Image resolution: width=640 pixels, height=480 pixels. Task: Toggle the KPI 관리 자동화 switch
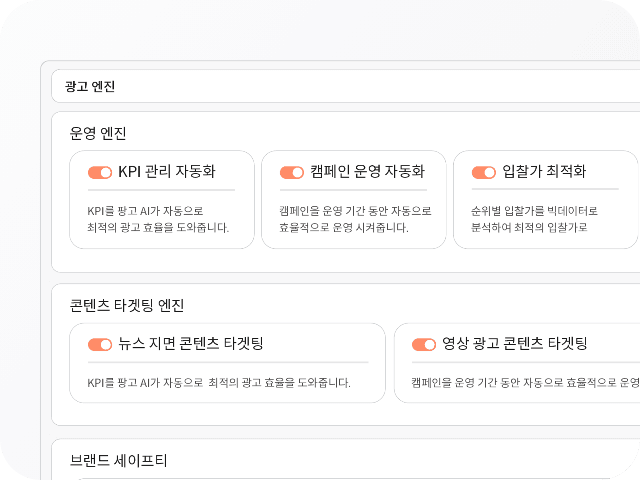click(x=100, y=173)
